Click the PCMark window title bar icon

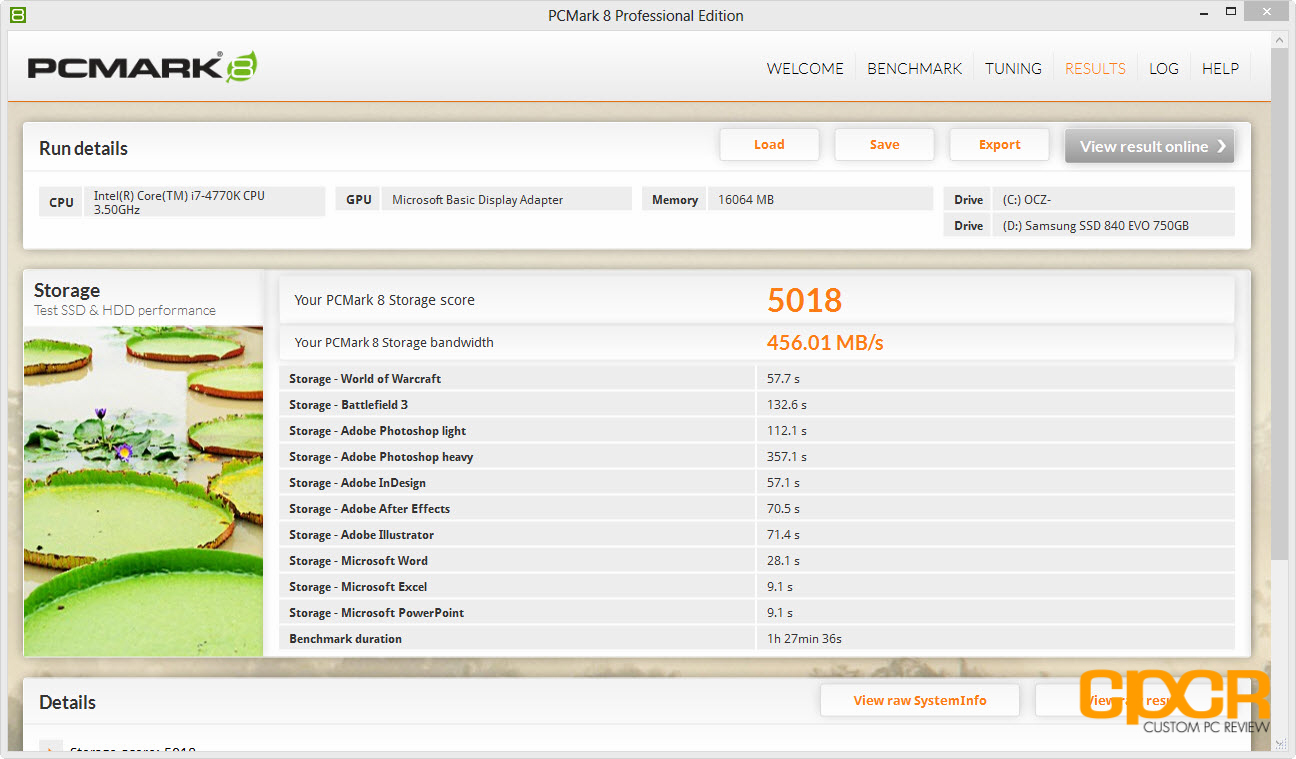18,15
